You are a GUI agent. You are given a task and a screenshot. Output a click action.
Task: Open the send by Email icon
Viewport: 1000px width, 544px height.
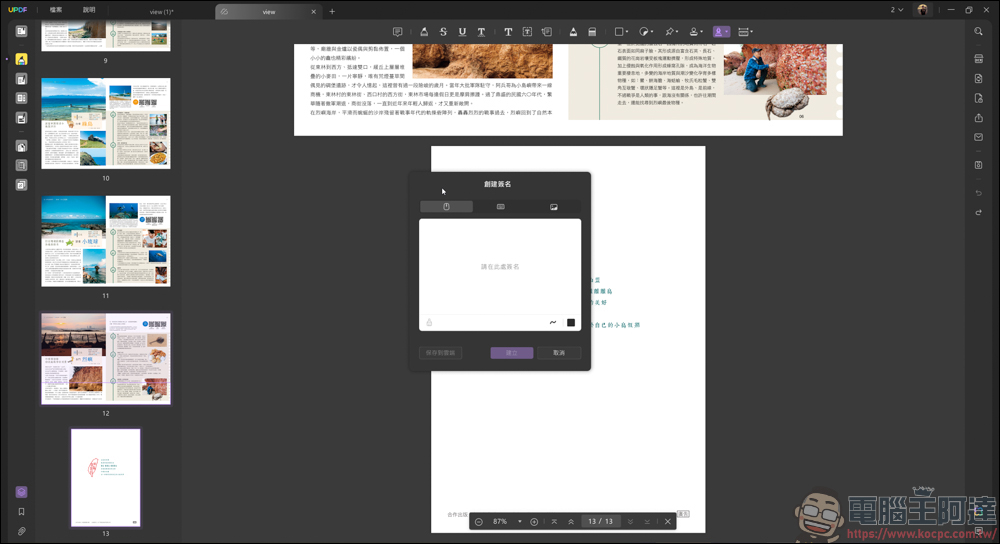click(x=978, y=137)
